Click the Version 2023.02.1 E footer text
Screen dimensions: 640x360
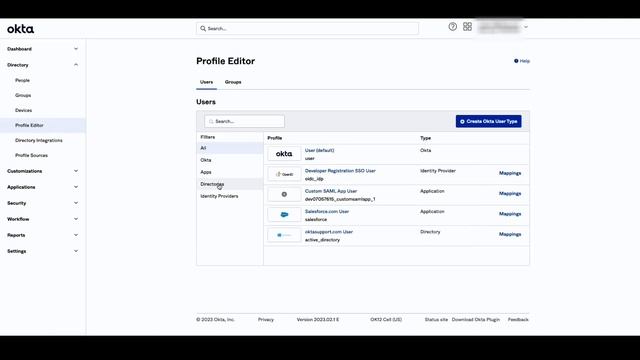(x=318, y=320)
